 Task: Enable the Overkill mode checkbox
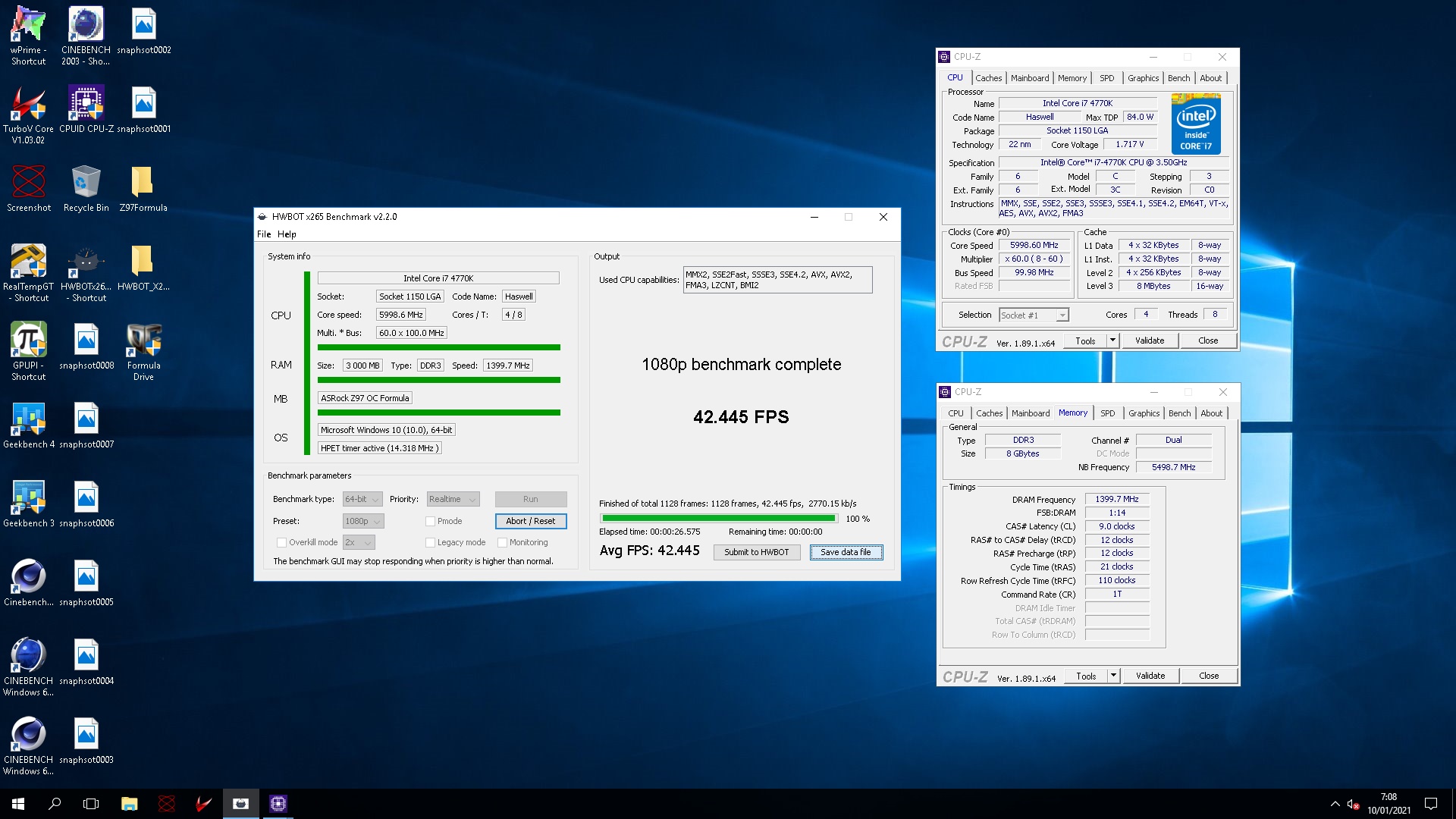[x=281, y=542]
